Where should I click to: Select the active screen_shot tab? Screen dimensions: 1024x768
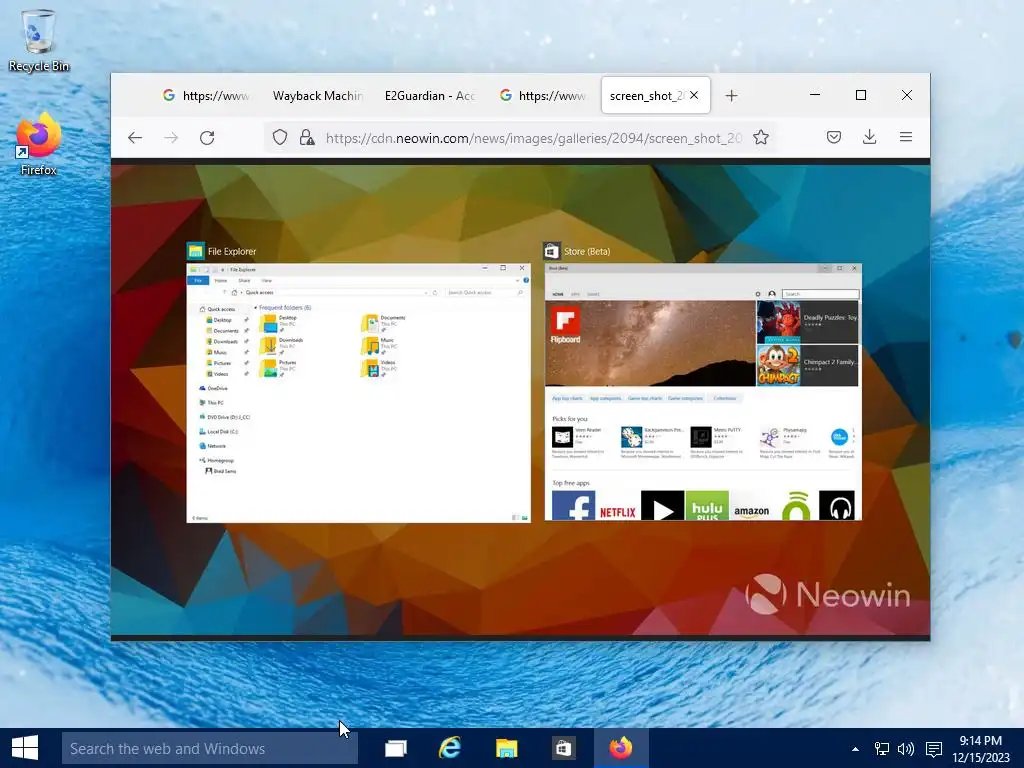click(x=647, y=96)
